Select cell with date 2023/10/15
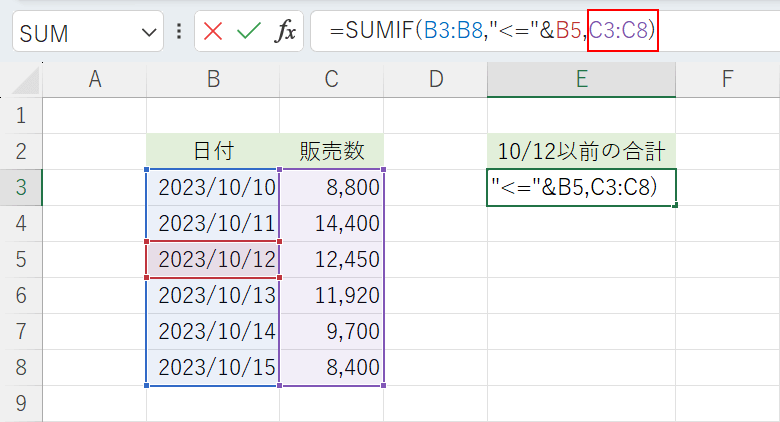The height and width of the screenshot is (422, 780). click(x=213, y=368)
